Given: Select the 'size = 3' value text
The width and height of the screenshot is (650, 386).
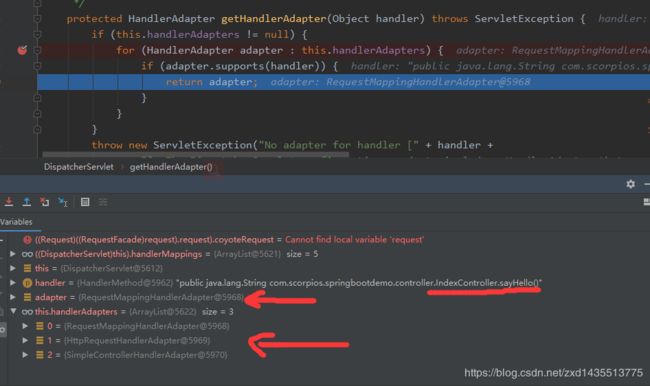Looking at the screenshot, I should coord(218,311).
